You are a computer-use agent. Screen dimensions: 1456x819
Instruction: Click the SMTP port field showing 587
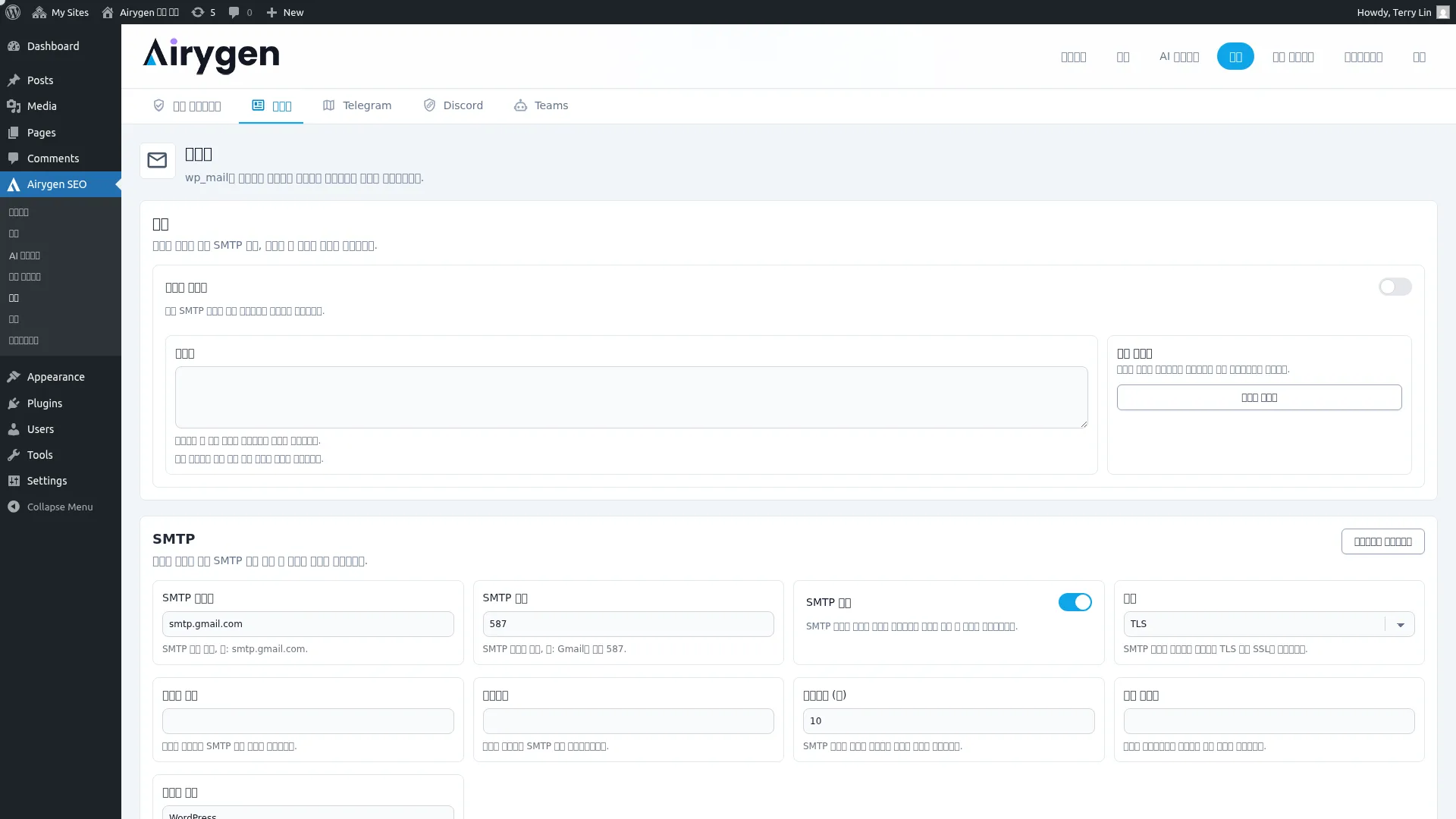(628, 624)
